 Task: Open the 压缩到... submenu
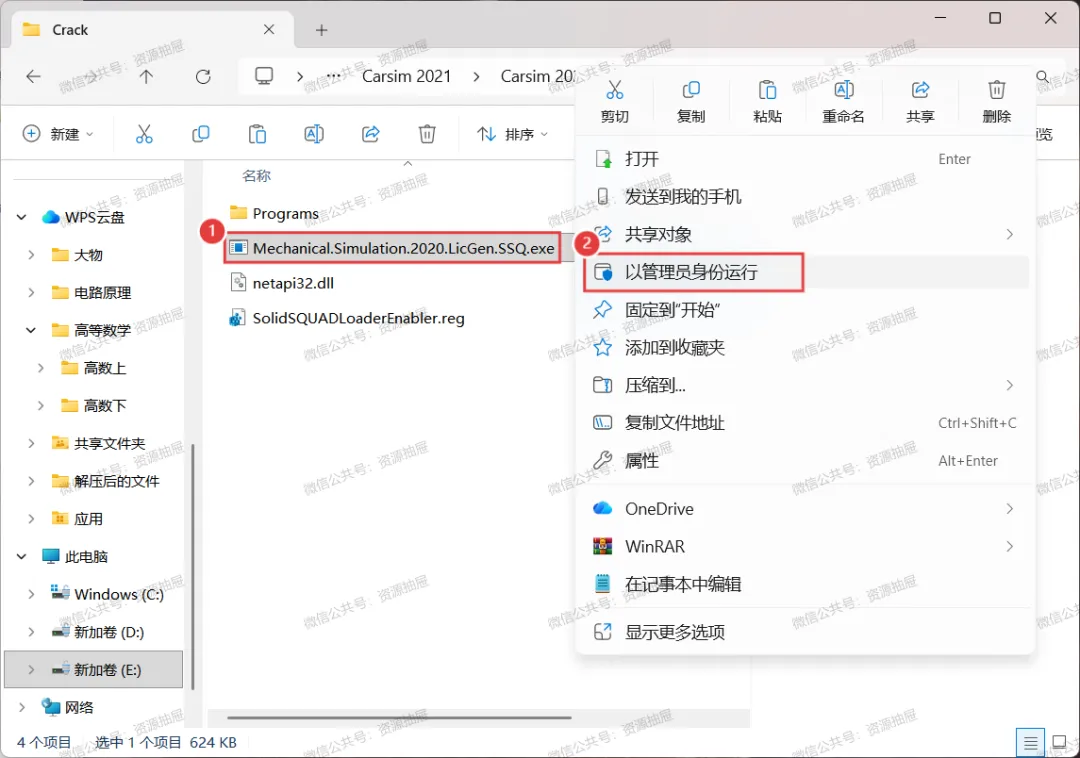click(805, 385)
